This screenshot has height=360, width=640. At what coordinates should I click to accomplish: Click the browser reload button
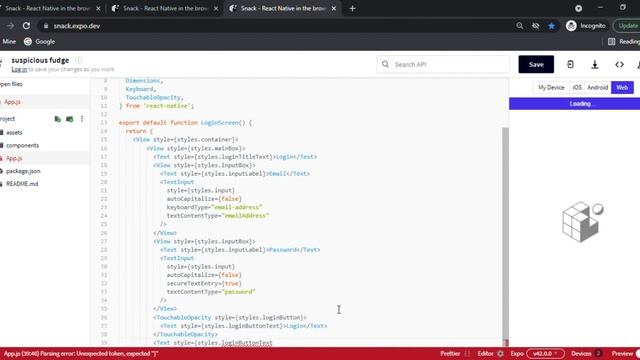point(26,26)
